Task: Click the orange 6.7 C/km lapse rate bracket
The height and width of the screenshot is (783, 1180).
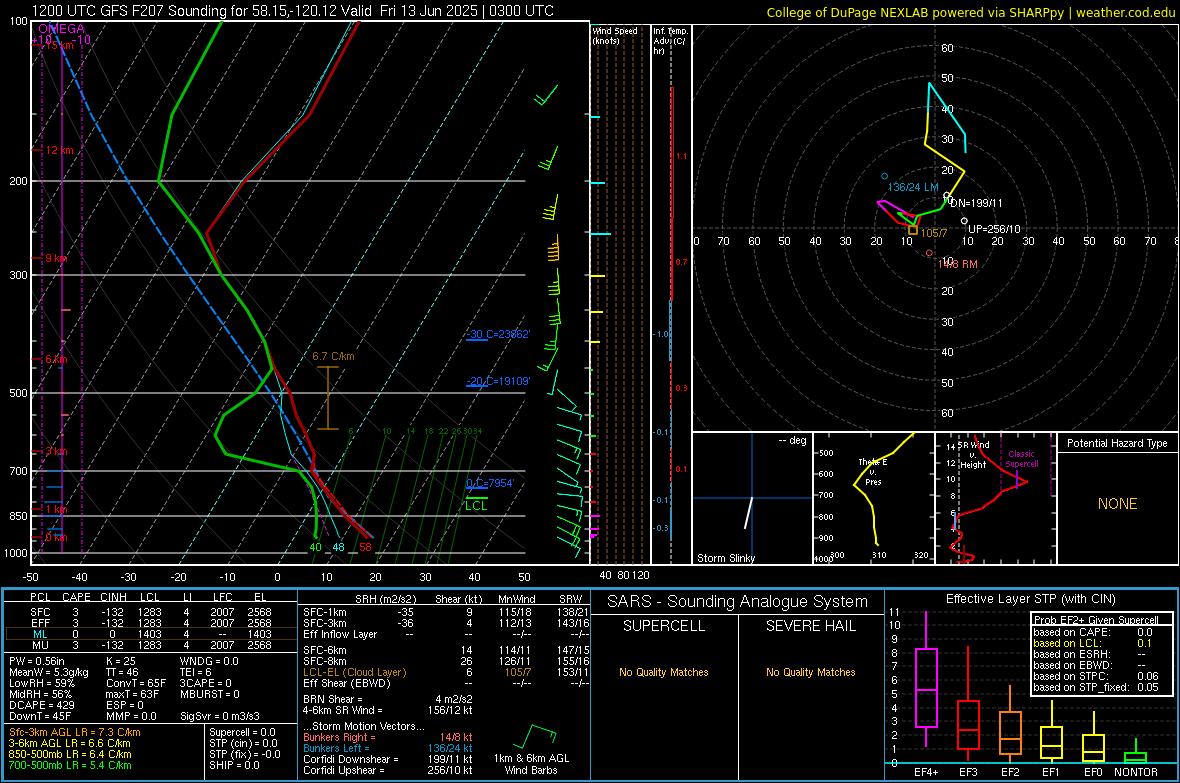Action: [x=327, y=398]
